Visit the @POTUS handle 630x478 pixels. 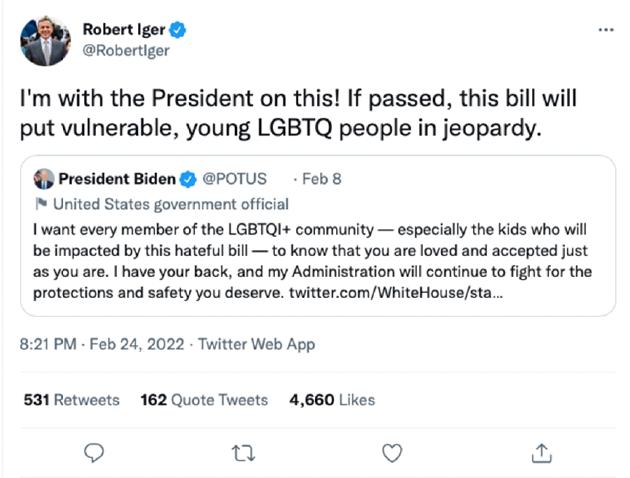pyautogui.click(x=235, y=179)
